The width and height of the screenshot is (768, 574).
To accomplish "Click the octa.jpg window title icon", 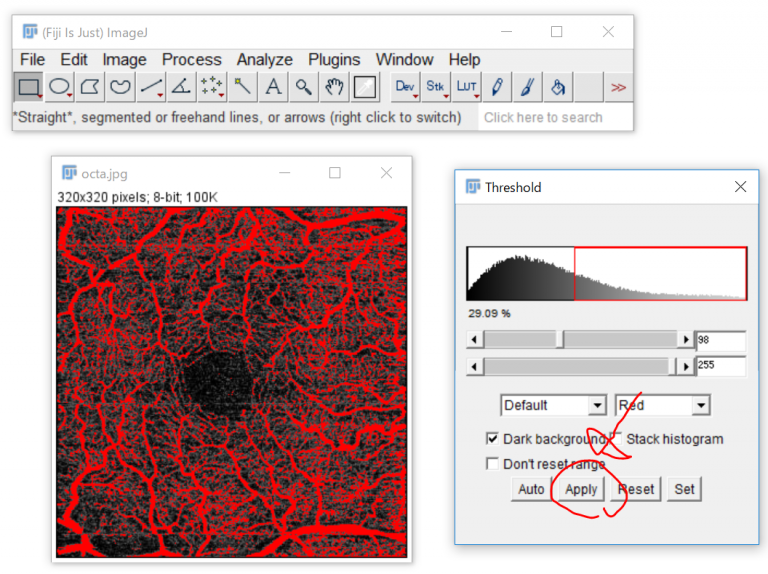I will [x=69, y=173].
